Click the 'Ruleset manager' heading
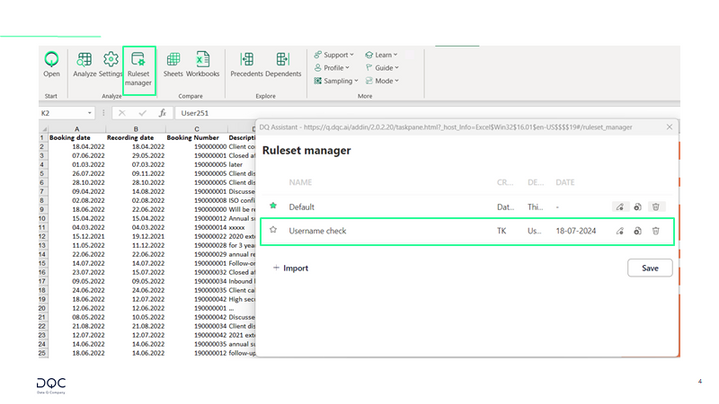719x404 pixels. pos(306,150)
